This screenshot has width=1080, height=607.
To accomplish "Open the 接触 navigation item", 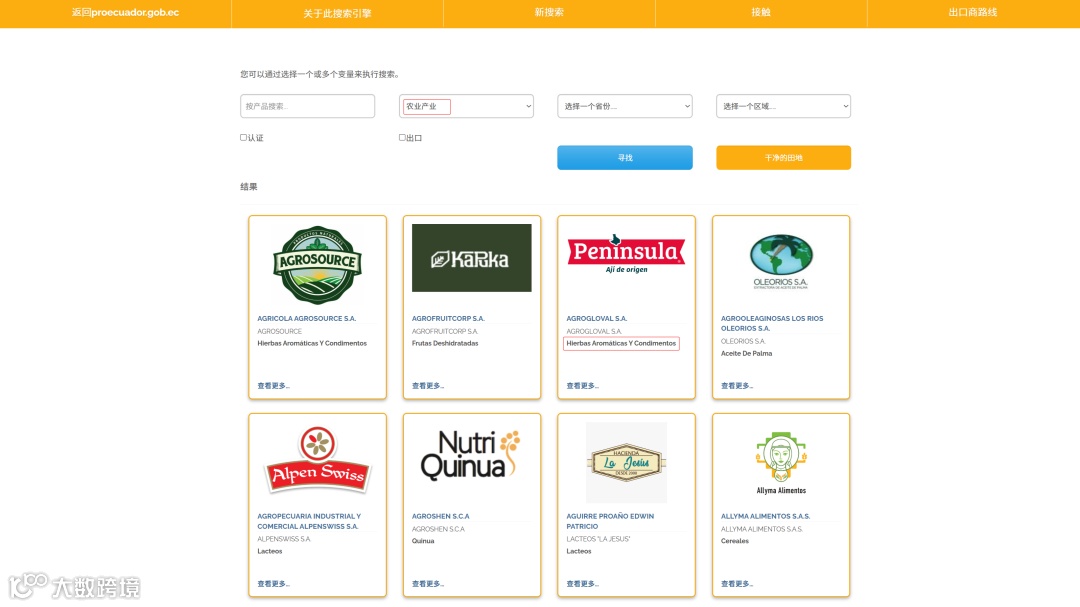I will (x=761, y=12).
